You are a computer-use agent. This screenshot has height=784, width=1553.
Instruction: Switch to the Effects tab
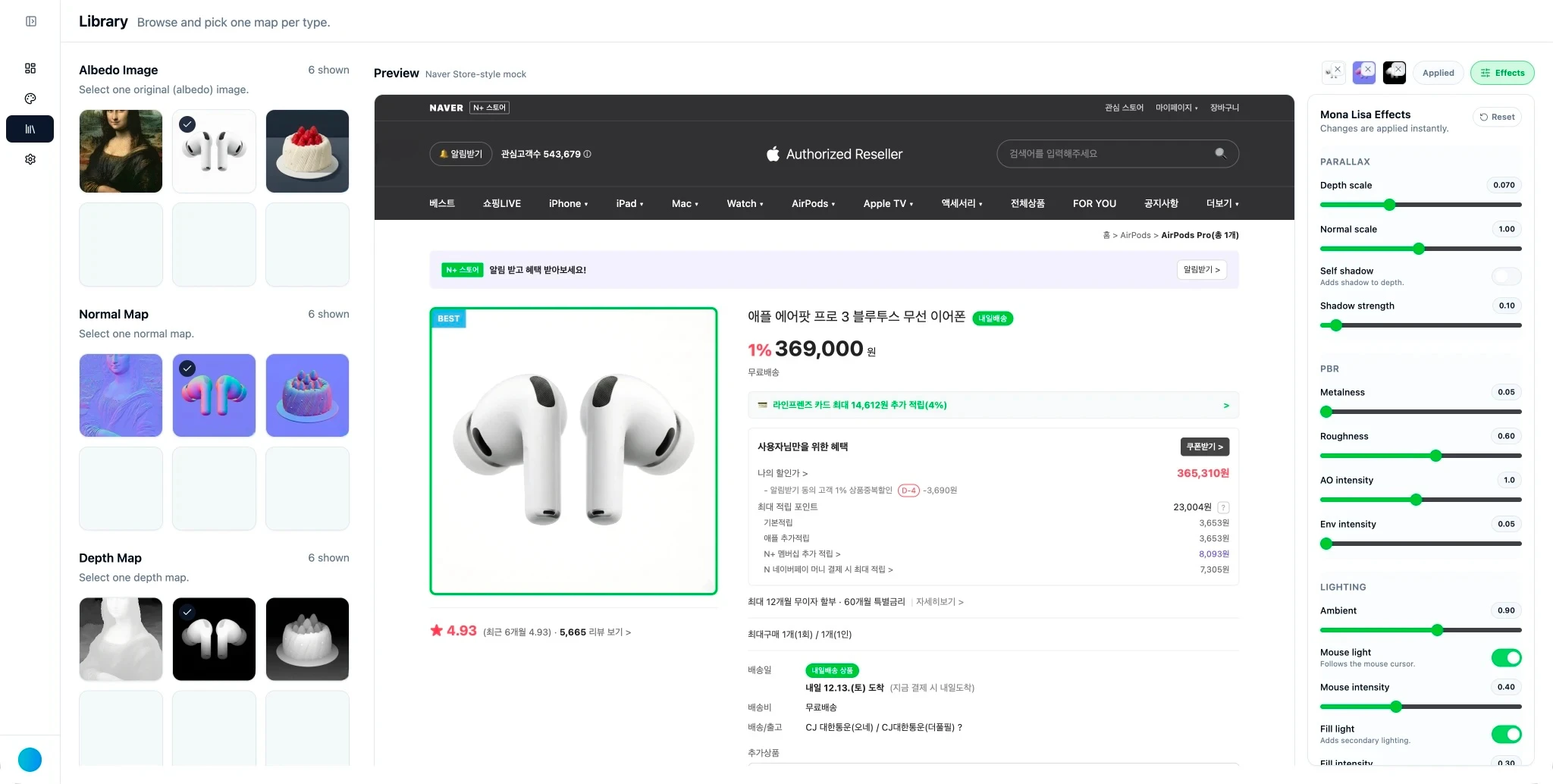tap(1502, 73)
